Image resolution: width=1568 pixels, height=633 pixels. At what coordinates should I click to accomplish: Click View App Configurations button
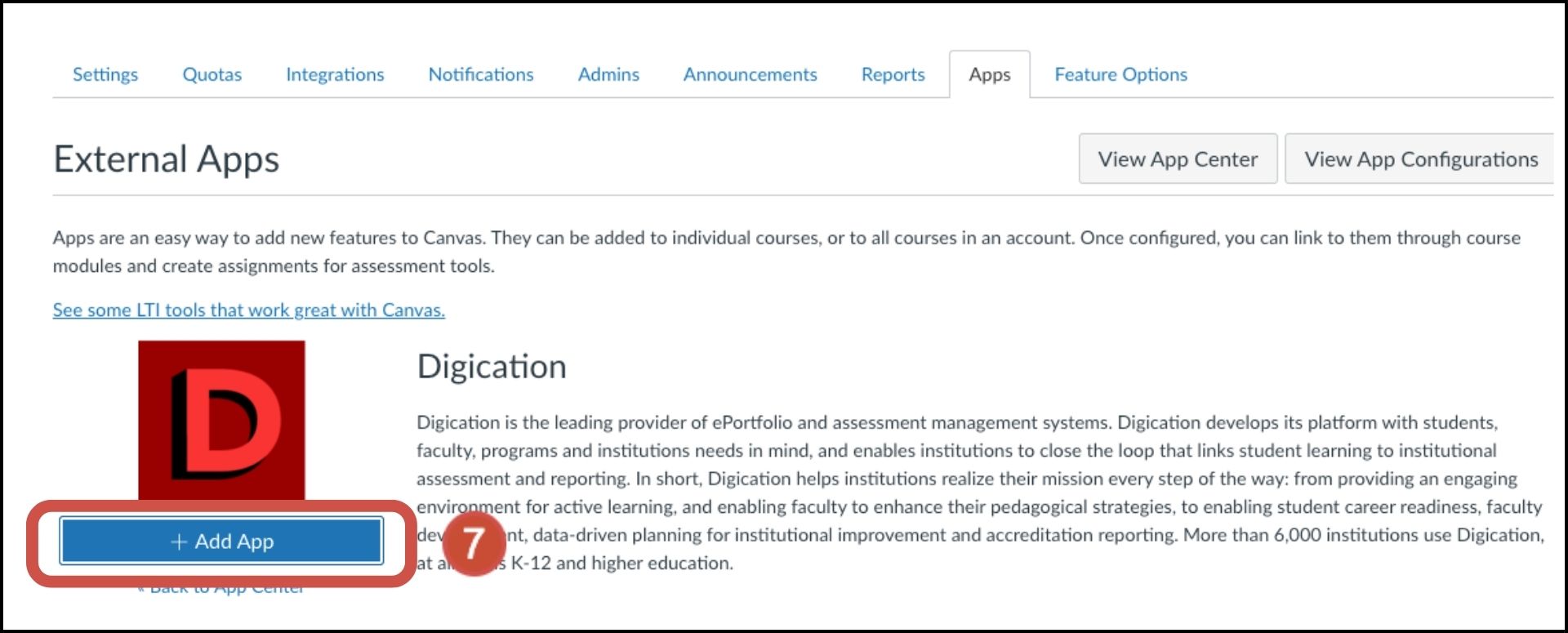(x=1420, y=158)
